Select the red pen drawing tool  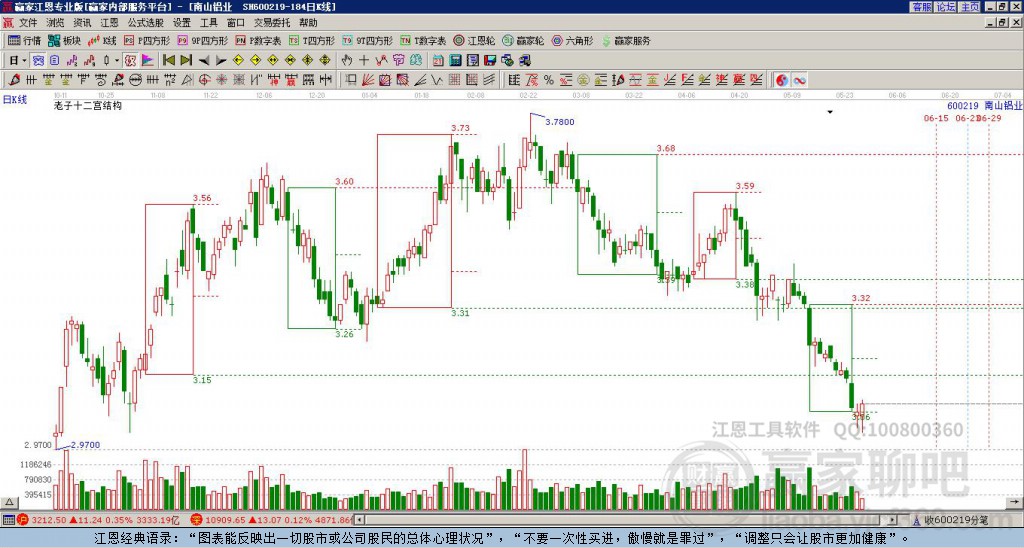(14, 80)
